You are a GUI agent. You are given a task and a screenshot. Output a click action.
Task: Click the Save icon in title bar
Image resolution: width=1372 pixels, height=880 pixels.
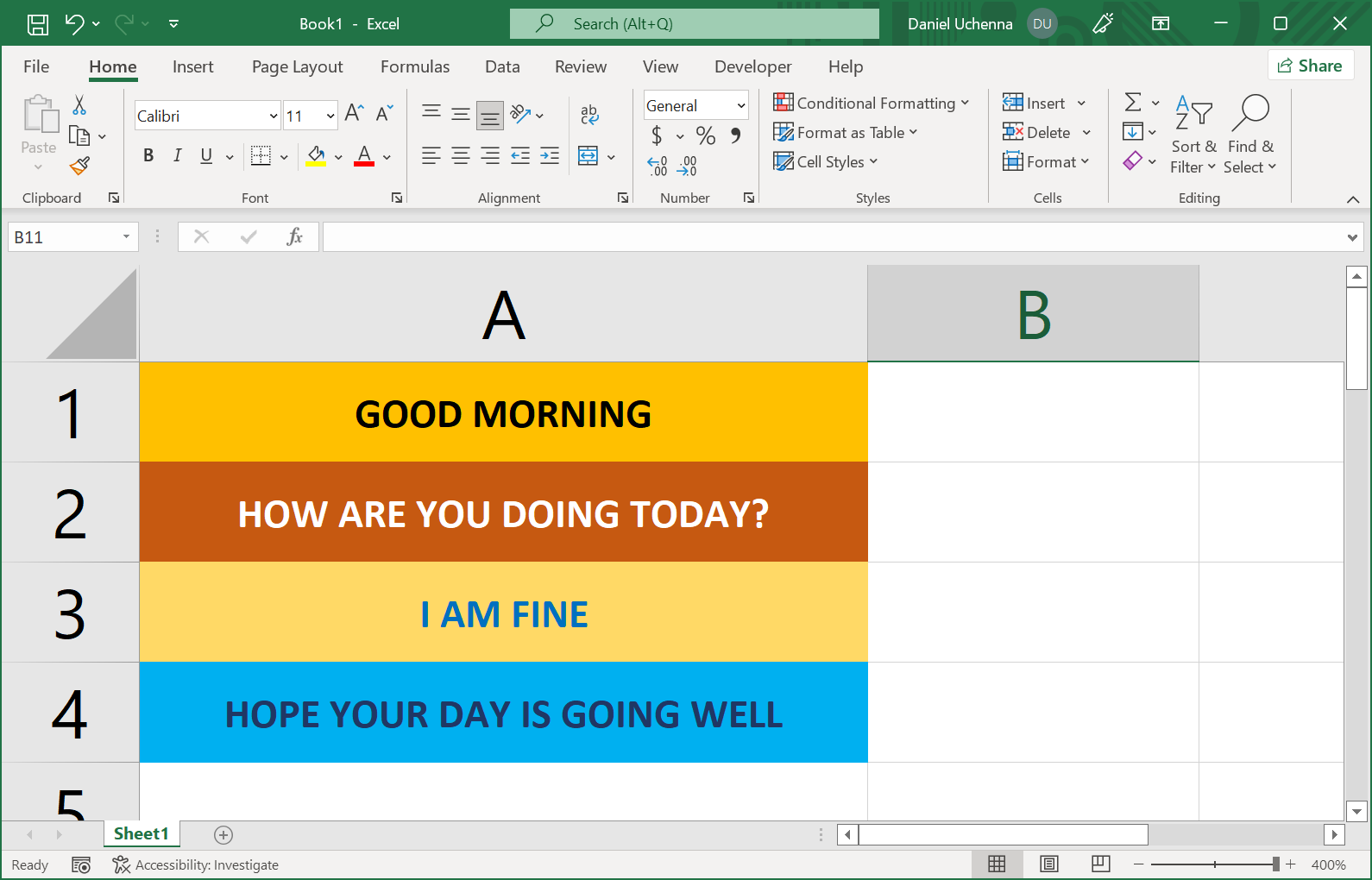[38, 24]
